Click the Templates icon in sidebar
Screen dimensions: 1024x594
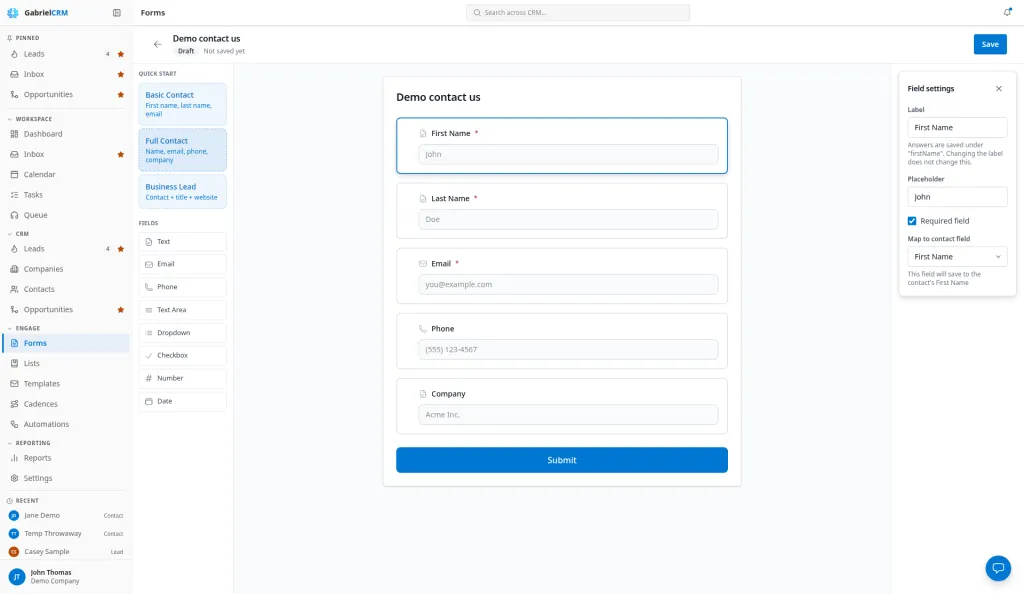pos(14,384)
